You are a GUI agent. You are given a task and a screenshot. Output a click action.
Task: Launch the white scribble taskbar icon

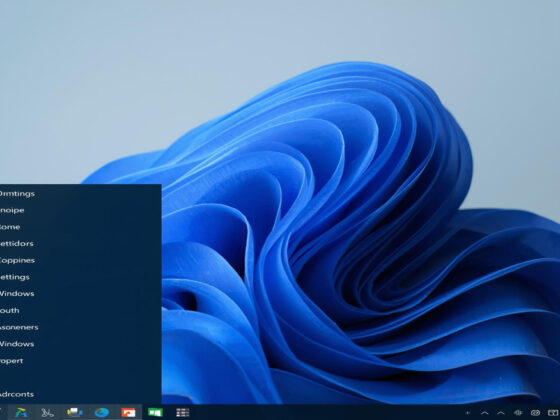click(47, 413)
